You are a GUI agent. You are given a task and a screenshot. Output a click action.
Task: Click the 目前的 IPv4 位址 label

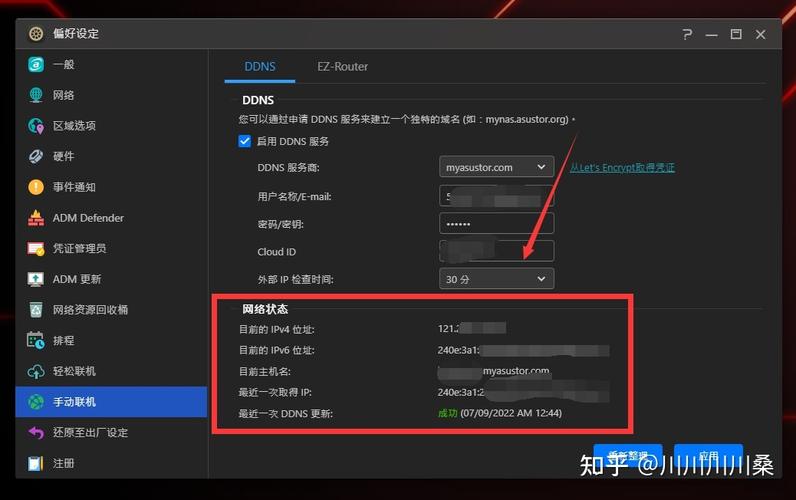click(x=277, y=329)
